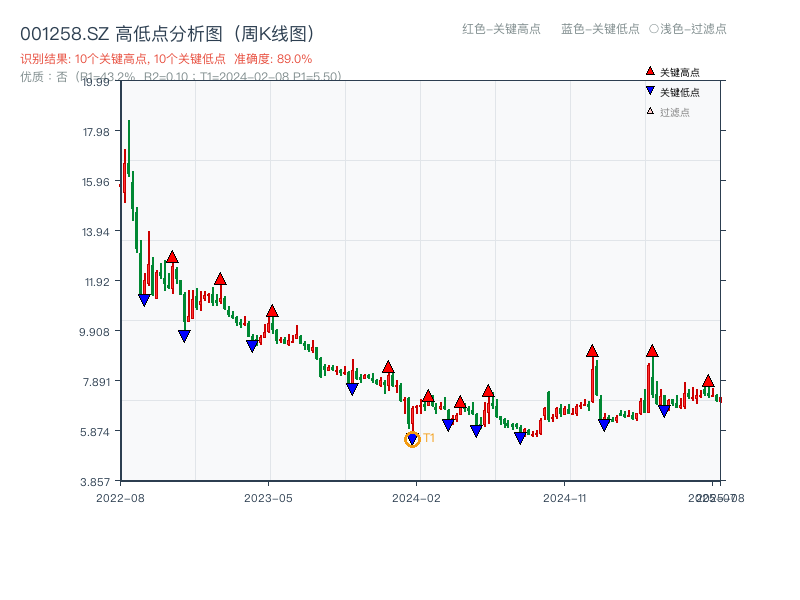Click the 蓝色-关键低点 header label

coord(600,28)
